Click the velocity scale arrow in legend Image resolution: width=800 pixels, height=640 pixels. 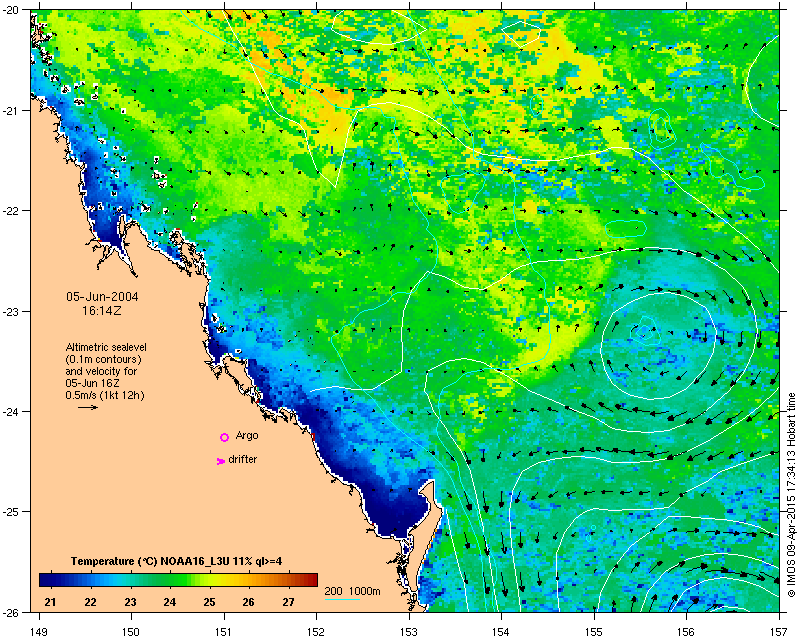point(88,407)
